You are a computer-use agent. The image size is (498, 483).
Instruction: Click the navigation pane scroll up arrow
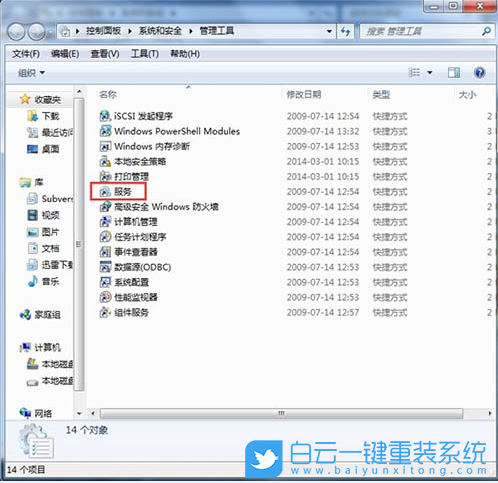click(79, 91)
